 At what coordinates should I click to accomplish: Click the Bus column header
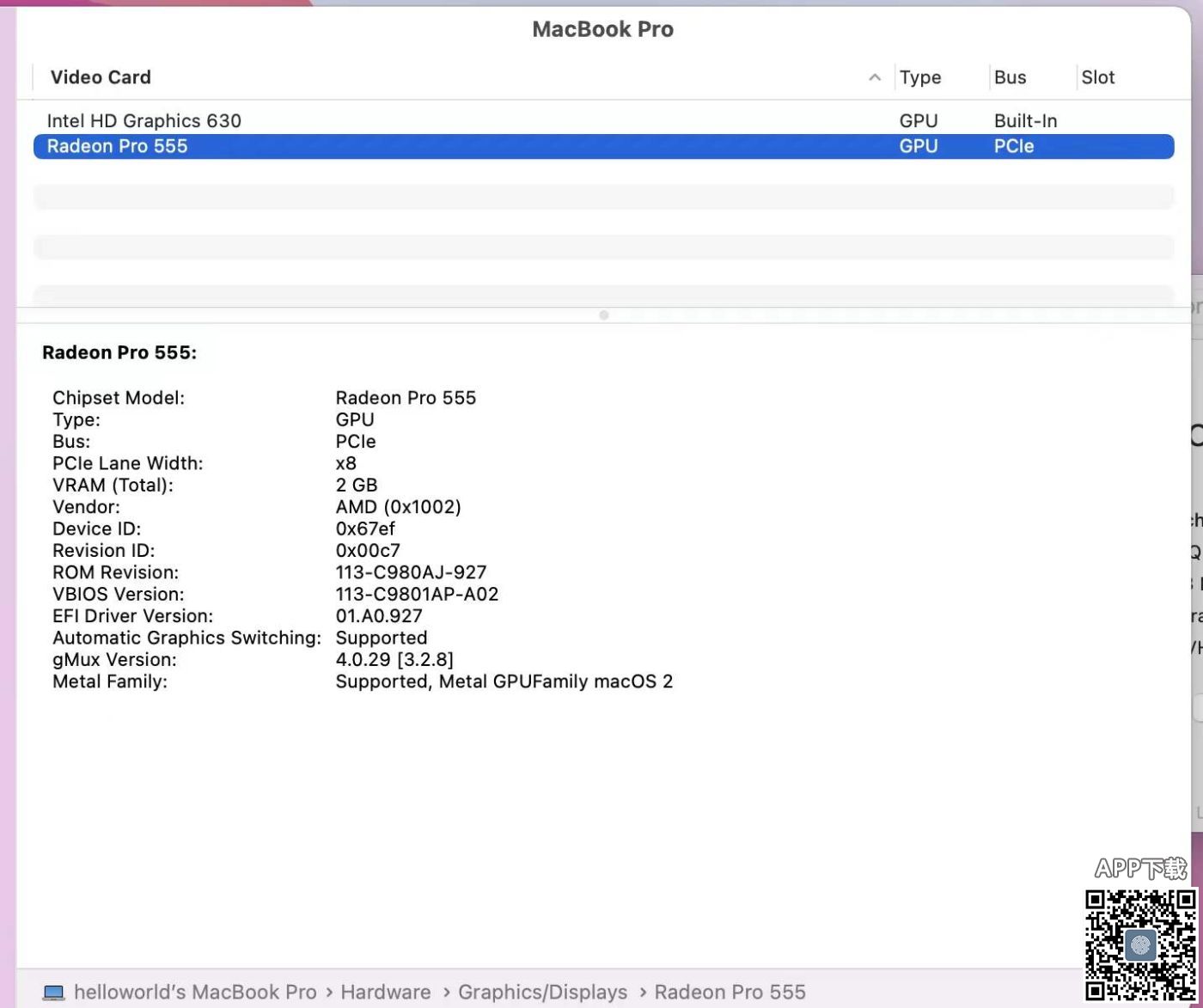pyautogui.click(x=1010, y=77)
